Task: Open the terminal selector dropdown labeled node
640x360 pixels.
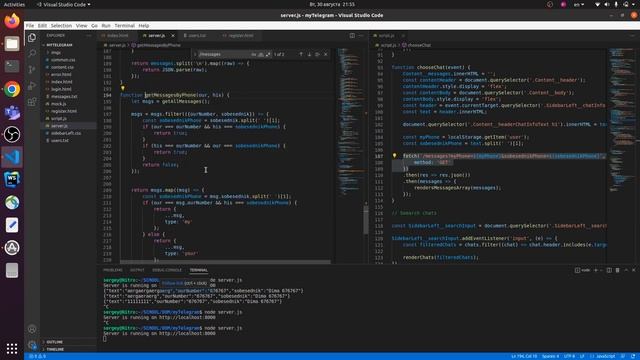Action: pos(582,270)
